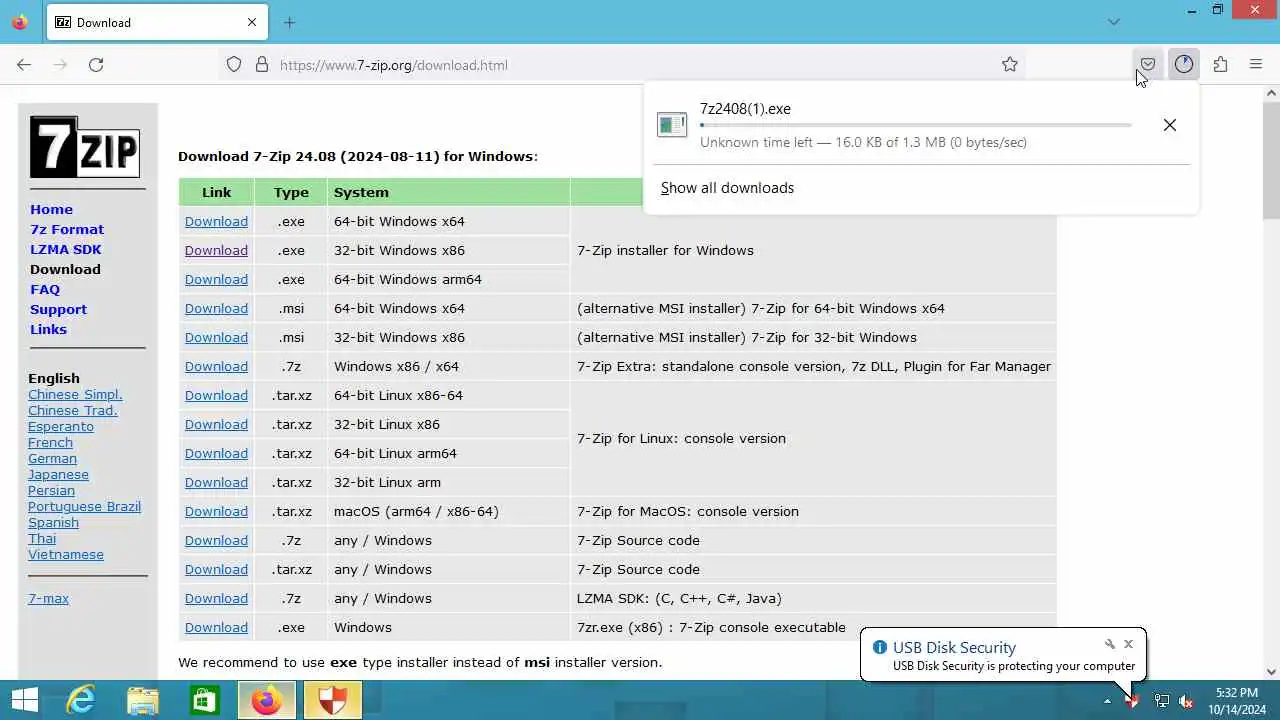Switch language to Persian
Image resolution: width=1280 pixels, height=720 pixels.
[51, 490]
